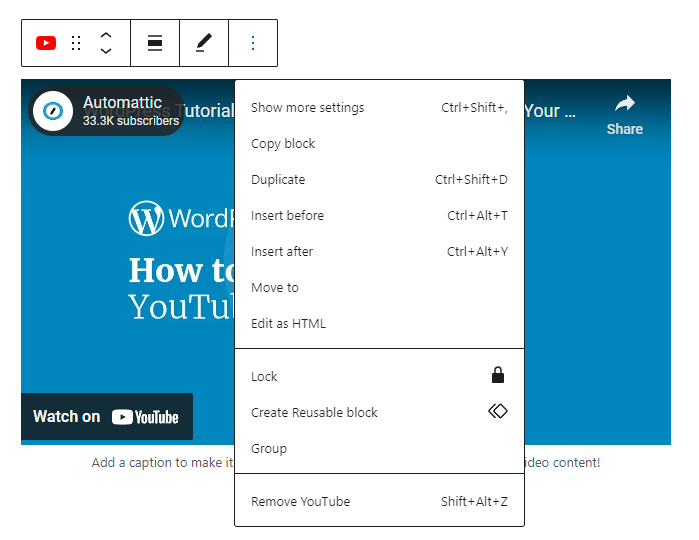This screenshot has width=699, height=540.
Task: Select Group menu item
Action: [x=379, y=449]
